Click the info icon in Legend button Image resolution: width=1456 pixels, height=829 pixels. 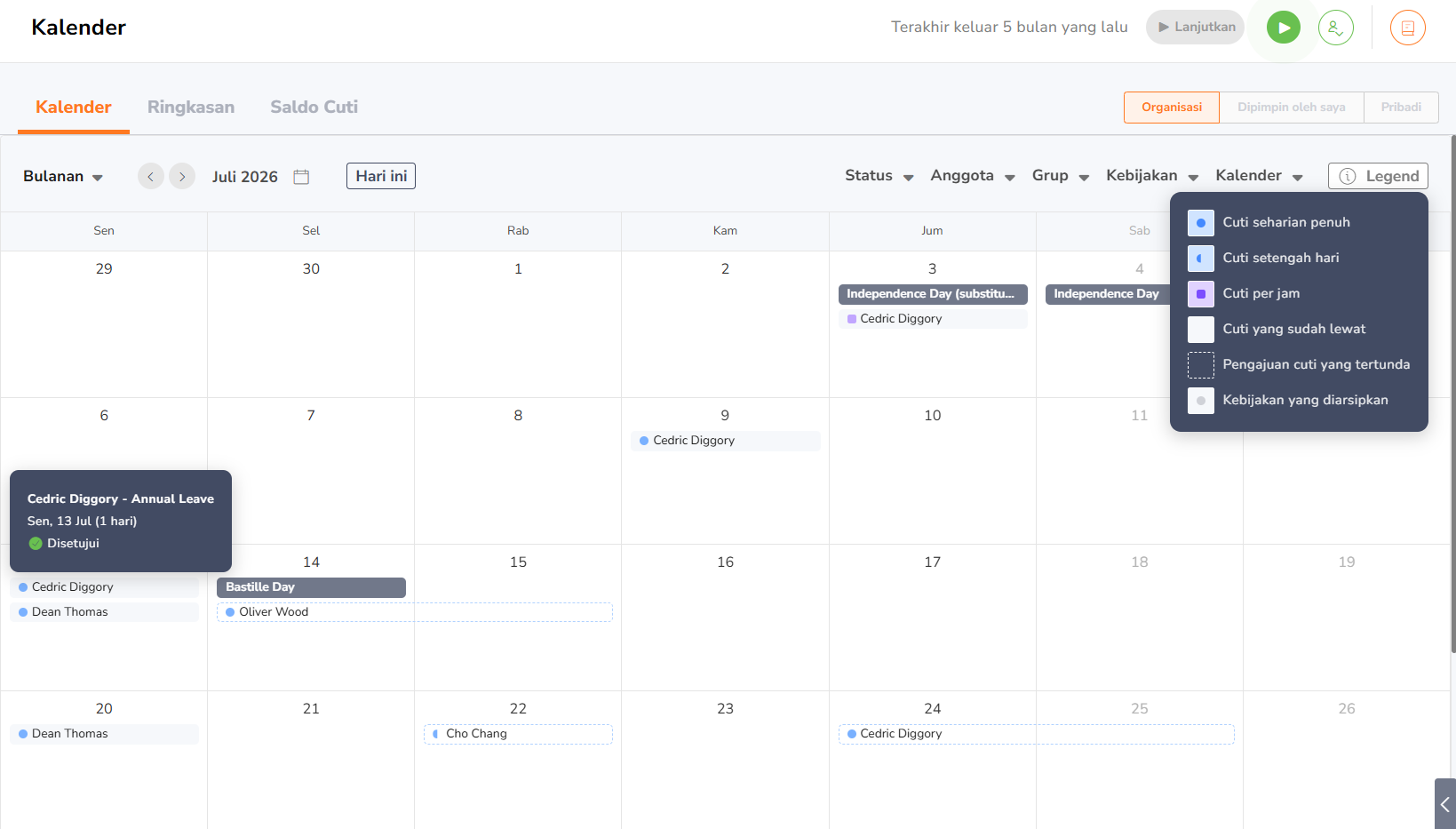(1347, 176)
